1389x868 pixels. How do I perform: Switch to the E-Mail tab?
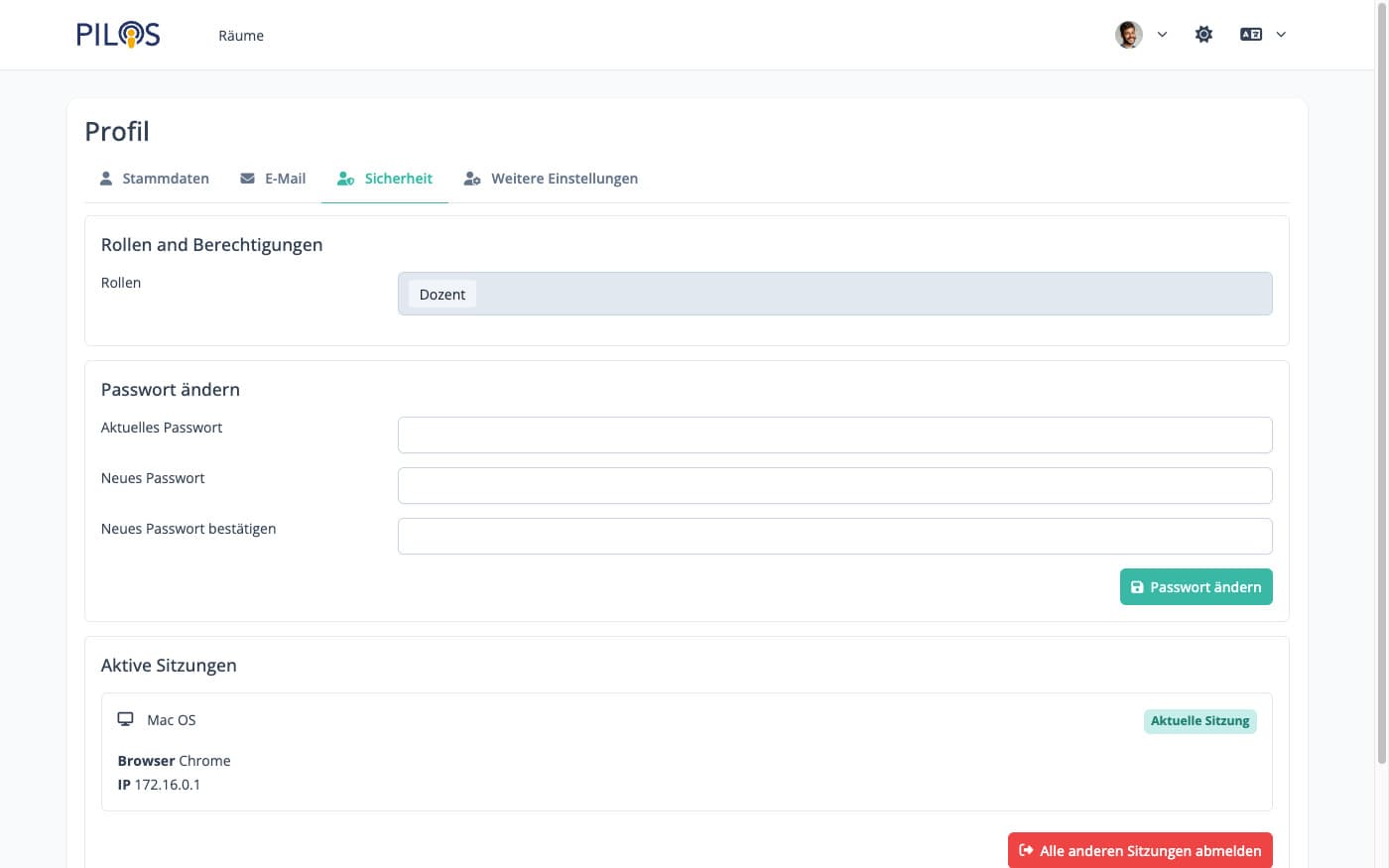coord(285,179)
